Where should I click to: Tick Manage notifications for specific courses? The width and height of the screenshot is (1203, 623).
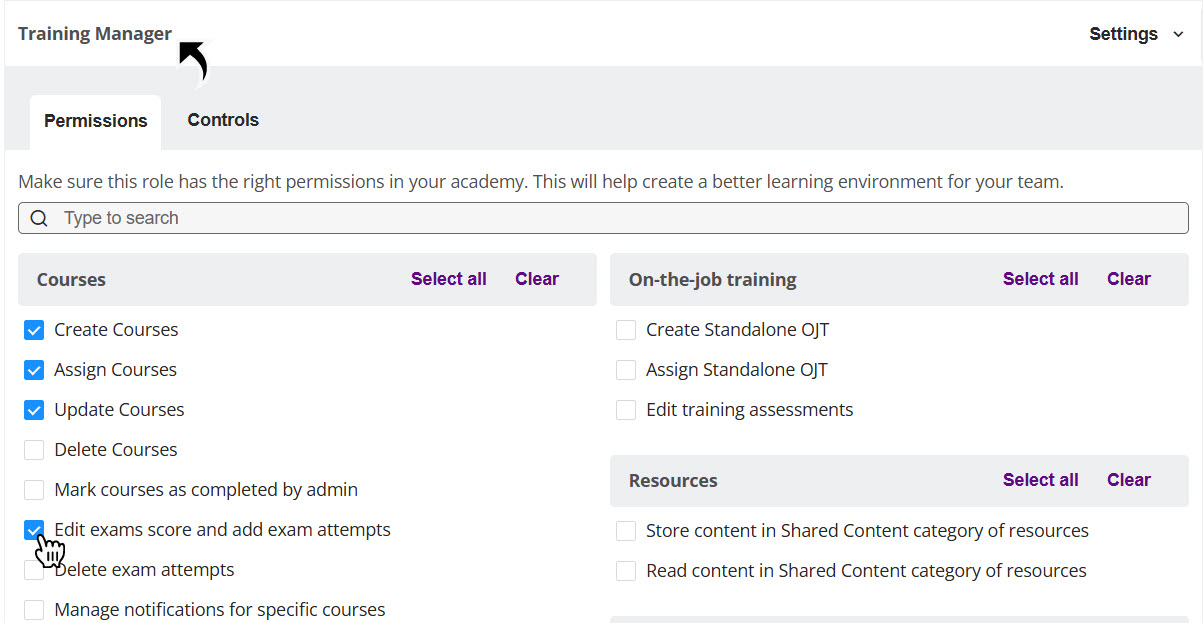(34, 610)
